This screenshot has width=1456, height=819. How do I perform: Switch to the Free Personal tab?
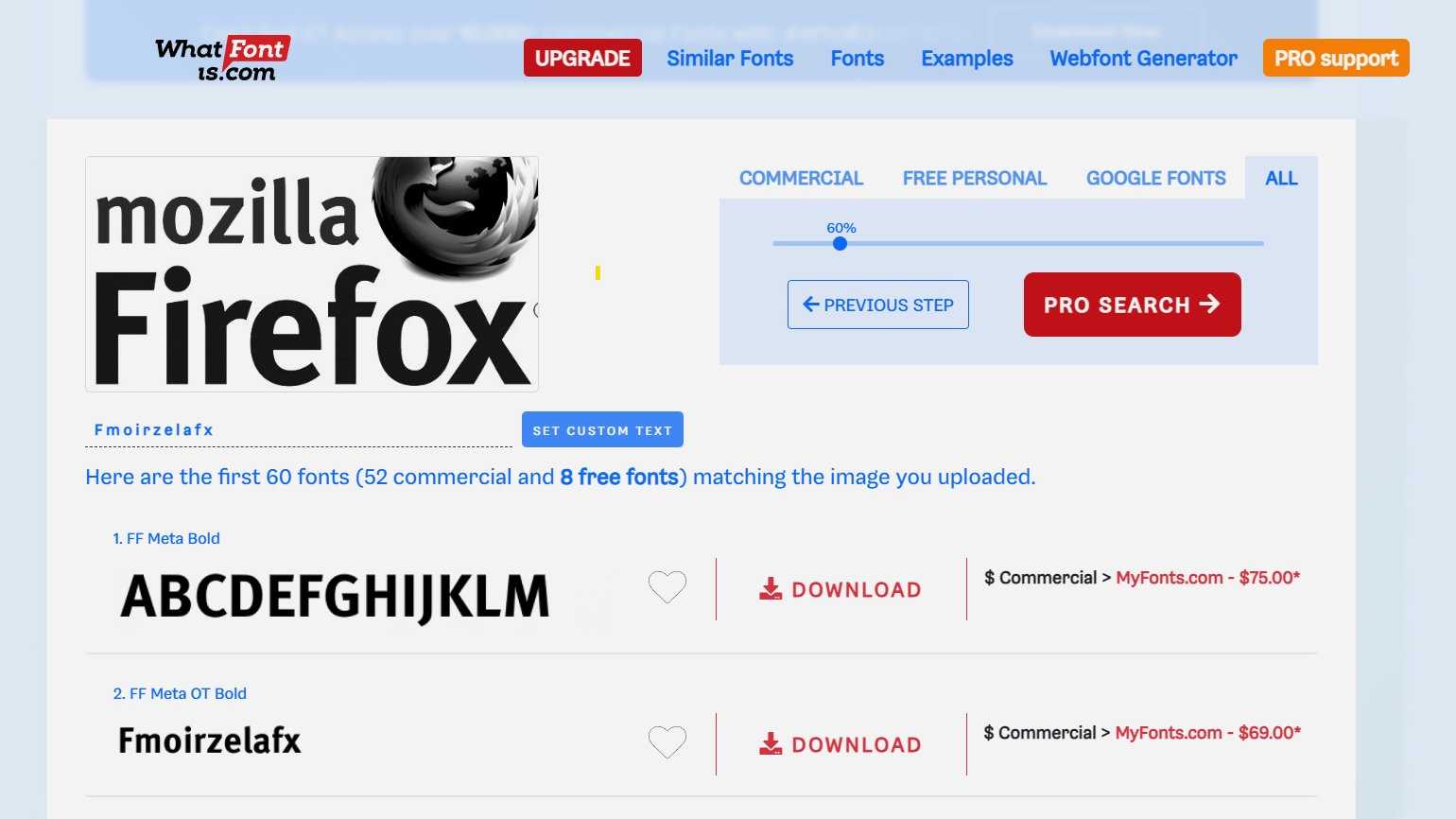pos(974,178)
